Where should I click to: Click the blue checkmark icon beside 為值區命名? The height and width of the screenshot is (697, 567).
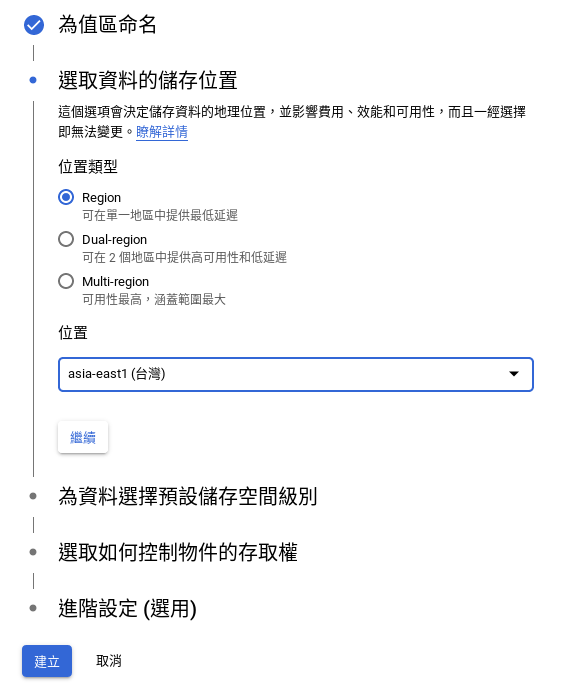tap(34, 25)
